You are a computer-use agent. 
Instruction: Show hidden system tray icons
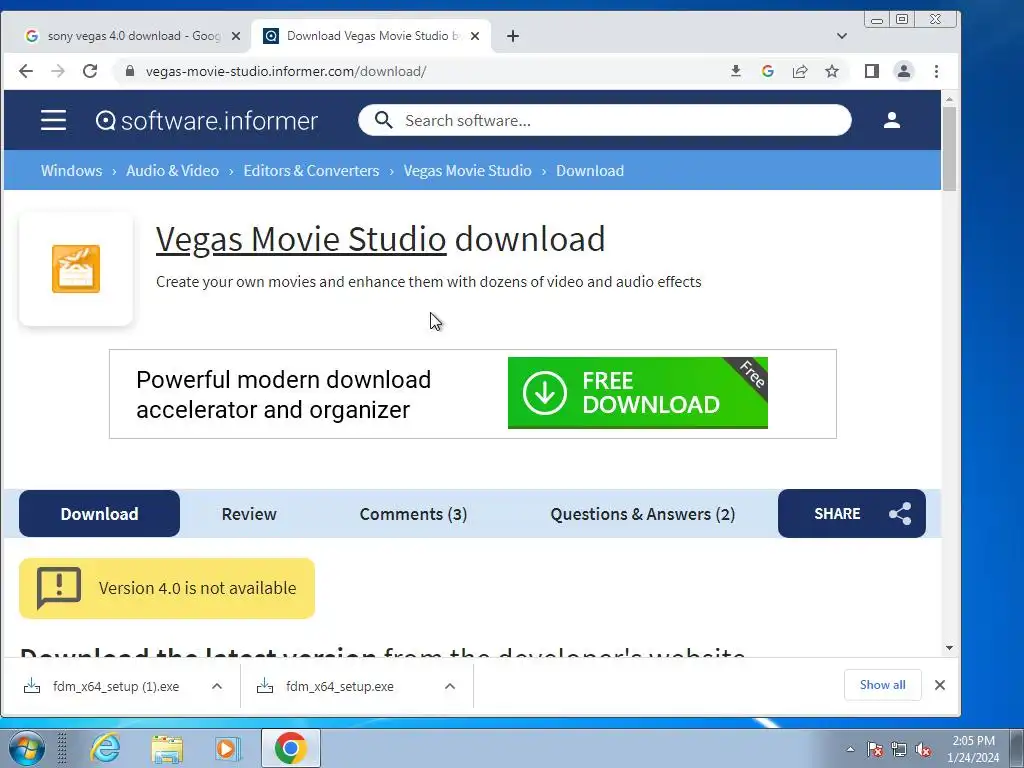[850, 749]
